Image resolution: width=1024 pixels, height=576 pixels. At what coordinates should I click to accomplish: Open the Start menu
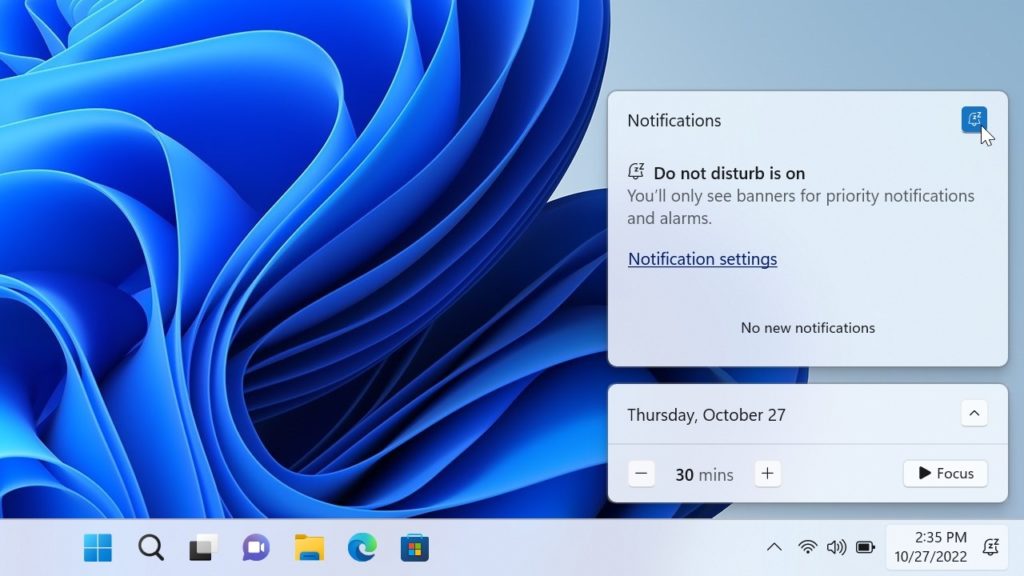tap(97, 547)
